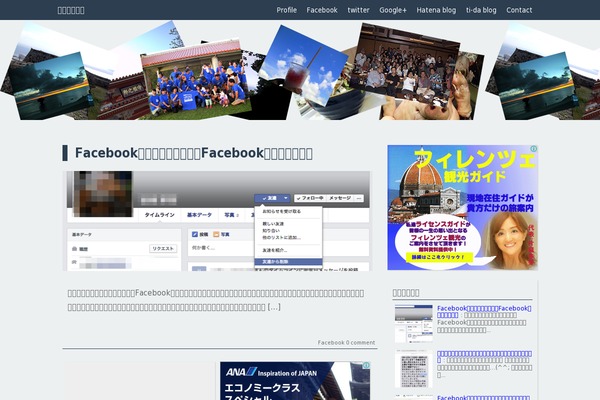Open the second sidebar post thumbnail
600x400 pixels.
point(413,368)
